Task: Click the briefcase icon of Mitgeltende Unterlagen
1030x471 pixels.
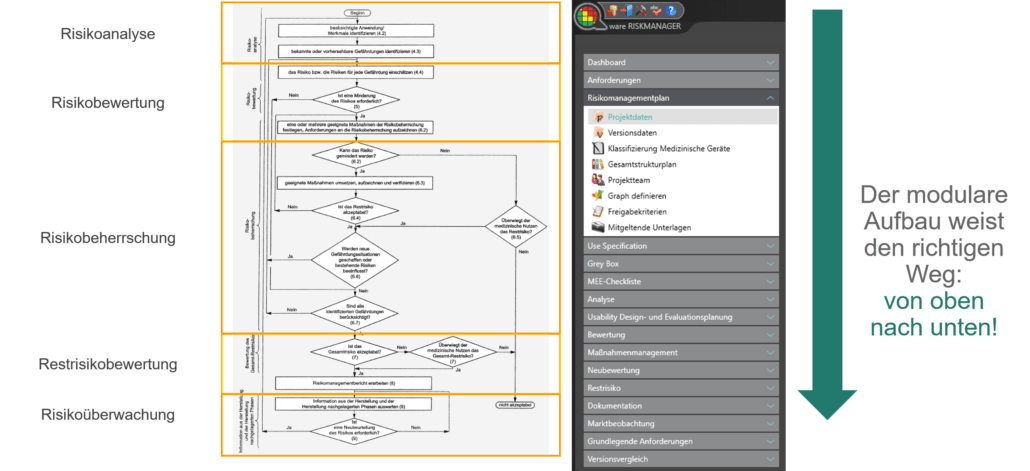Action: 597,227
